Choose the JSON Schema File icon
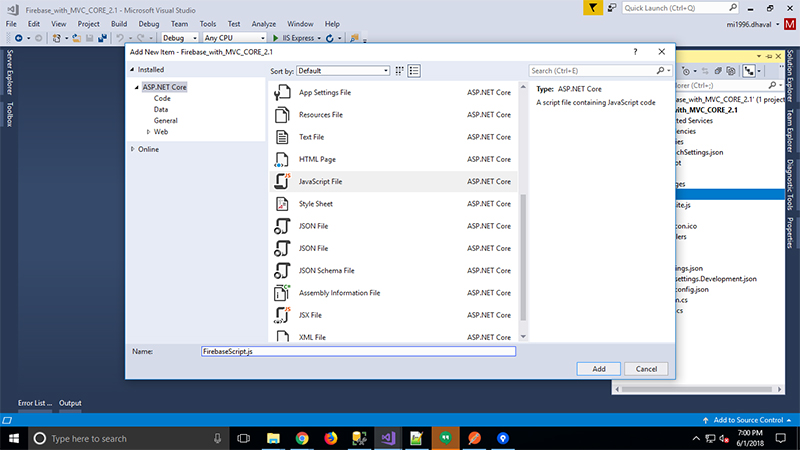The height and width of the screenshot is (450, 800). click(x=281, y=270)
